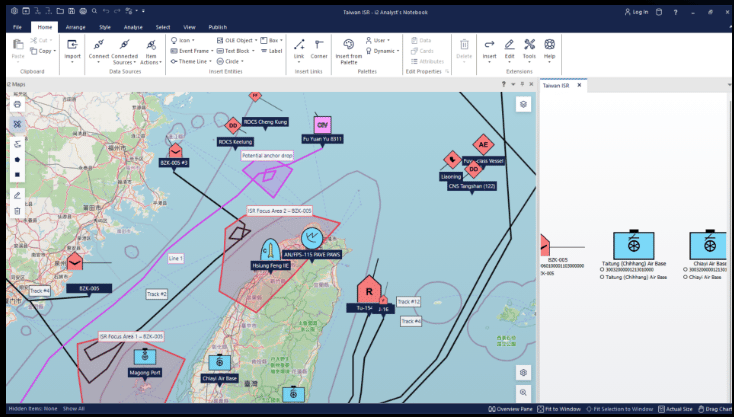Screen dimensions: 734x417
Task: Open the i2 Maps pane options dropdown
Action: (514, 84)
